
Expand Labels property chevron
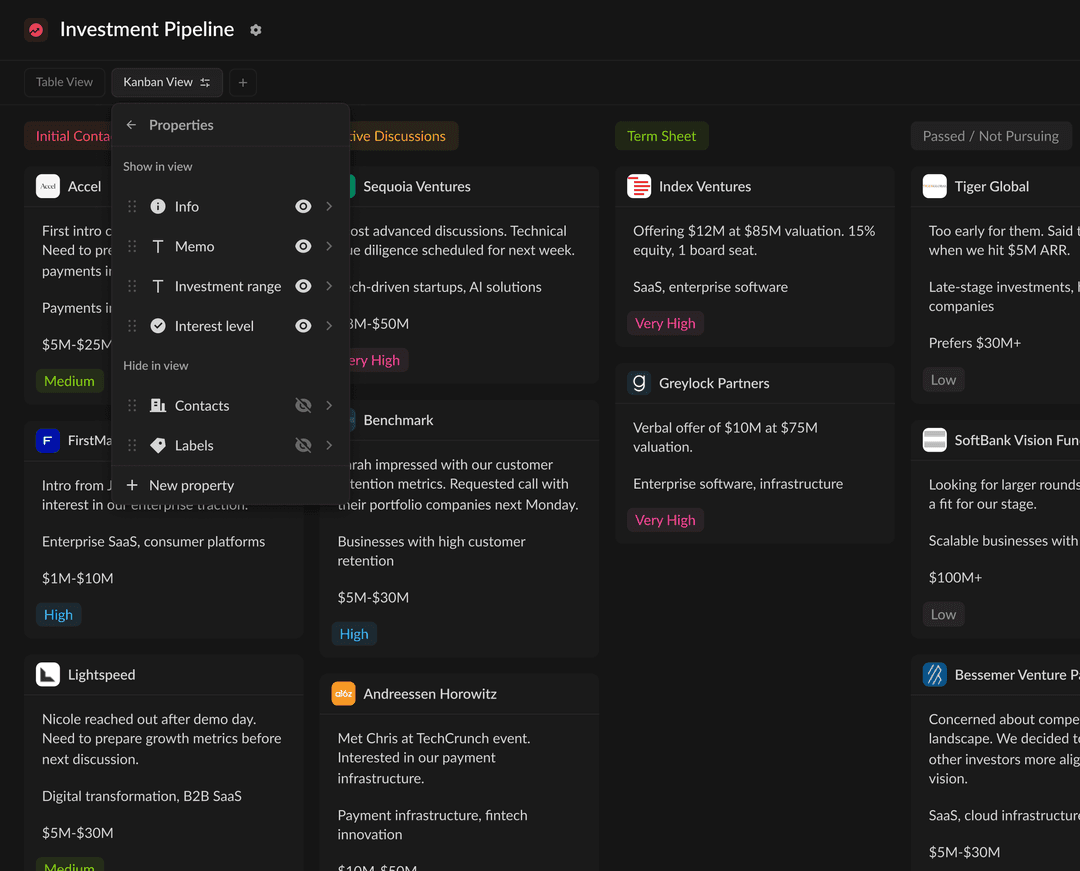pyautogui.click(x=329, y=445)
